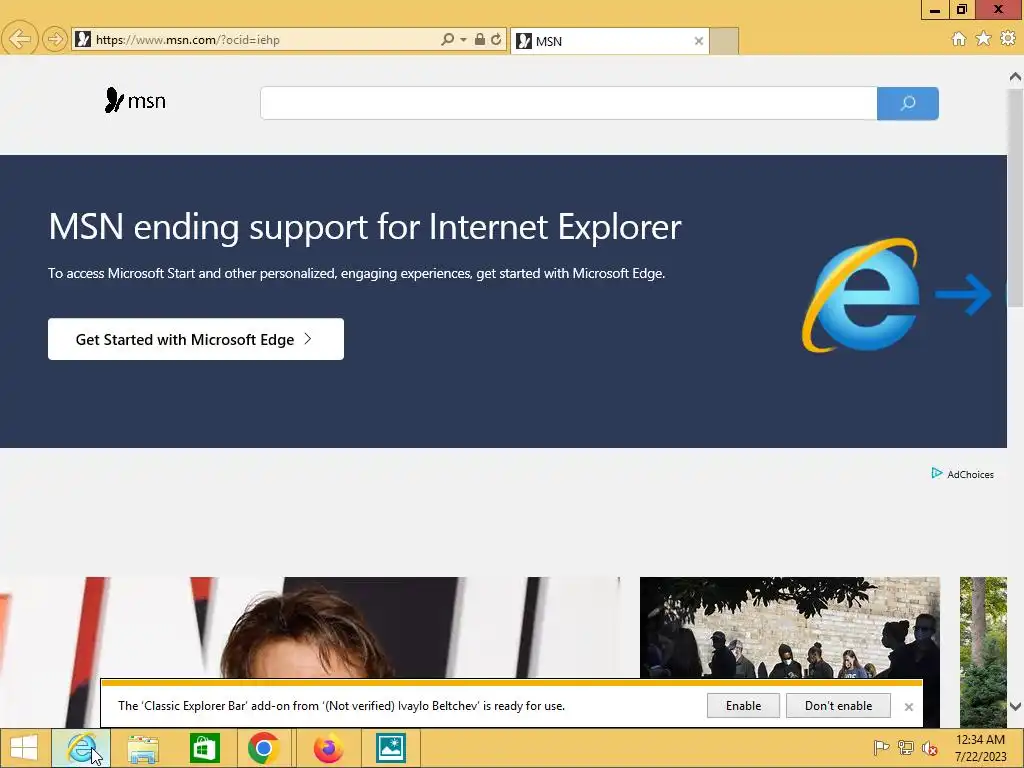Viewport: 1024px width, 768px height.
Task: Go back with the browser Back arrow
Action: (x=19, y=39)
